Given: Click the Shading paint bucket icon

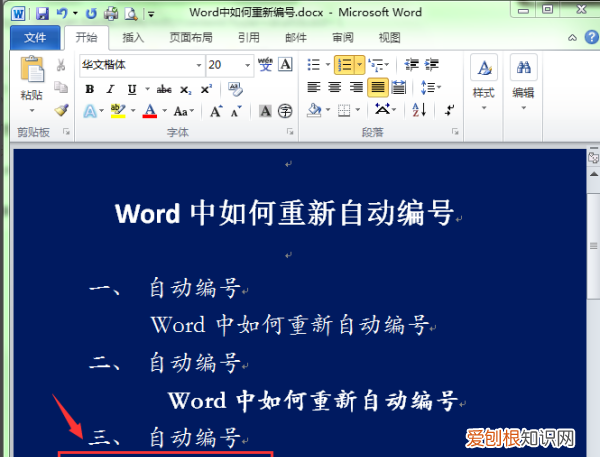Looking at the screenshot, I should coord(314,111).
